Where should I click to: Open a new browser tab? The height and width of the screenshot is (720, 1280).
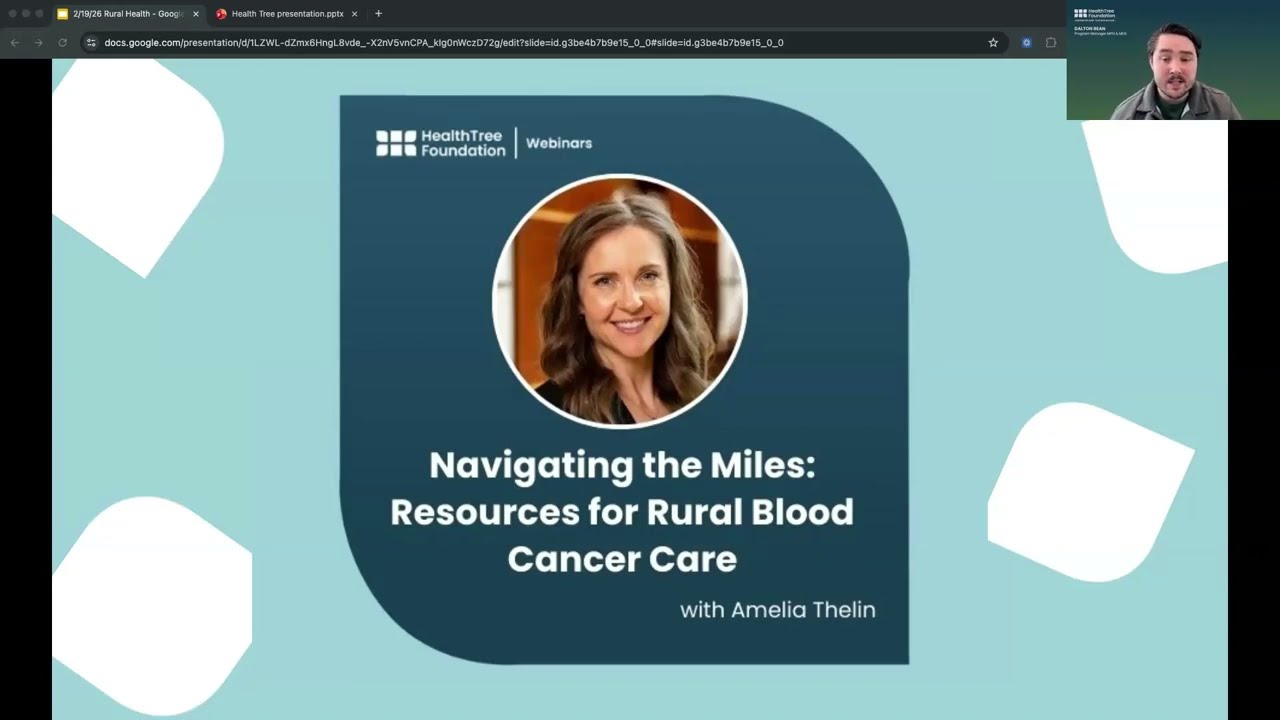click(378, 14)
